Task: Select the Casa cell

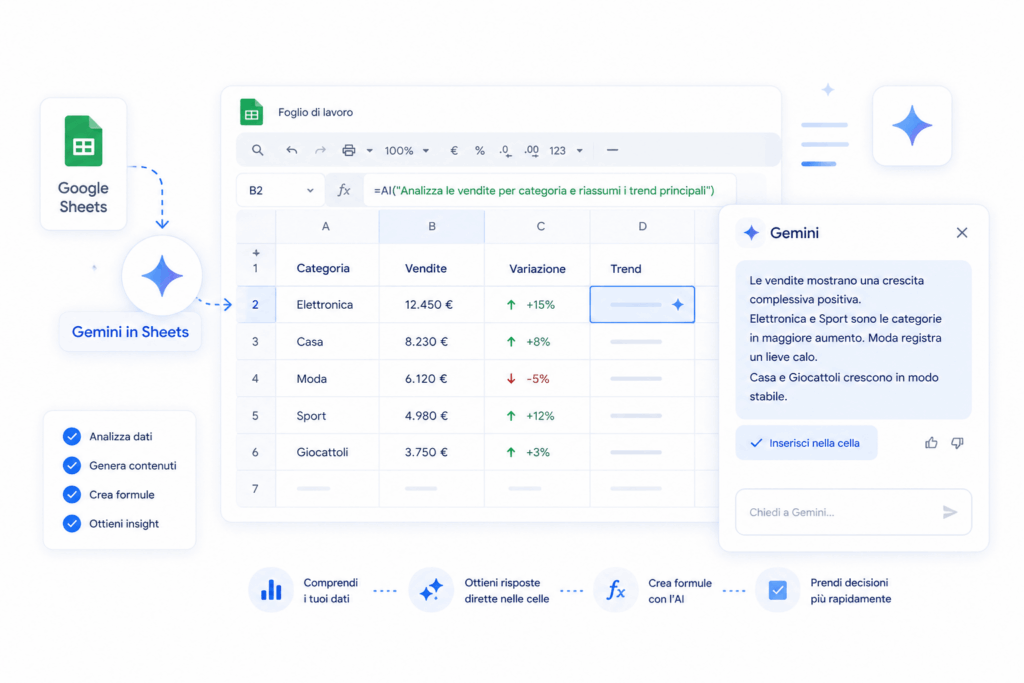Action: 327,342
